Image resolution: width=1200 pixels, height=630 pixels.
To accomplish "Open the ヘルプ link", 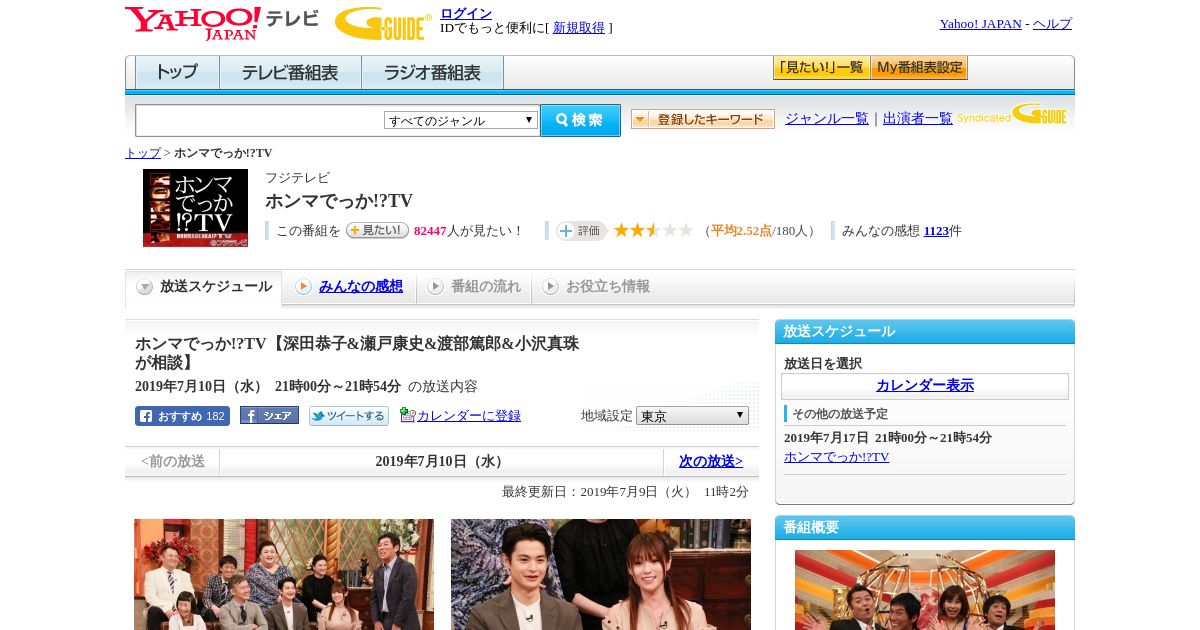I will pos(1052,24).
